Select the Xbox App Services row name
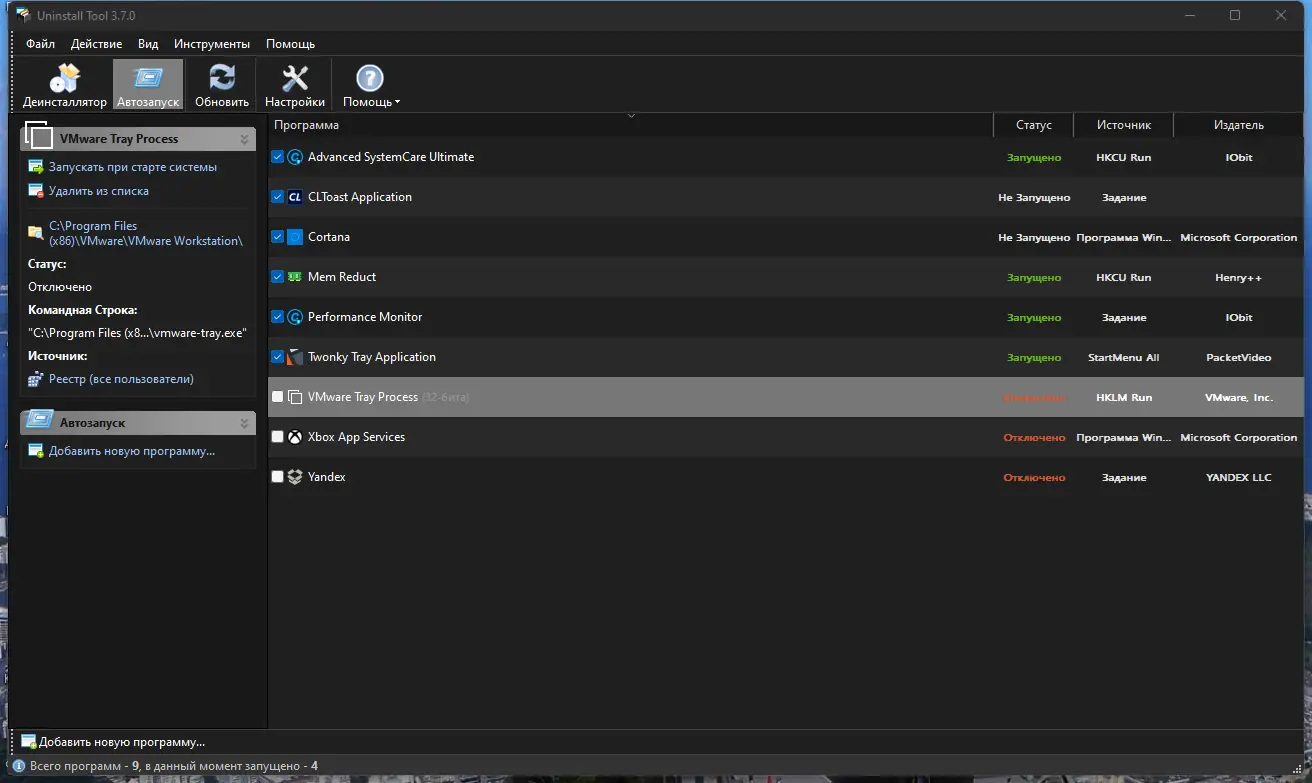Image resolution: width=1312 pixels, height=783 pixels. tap(356, 437)
